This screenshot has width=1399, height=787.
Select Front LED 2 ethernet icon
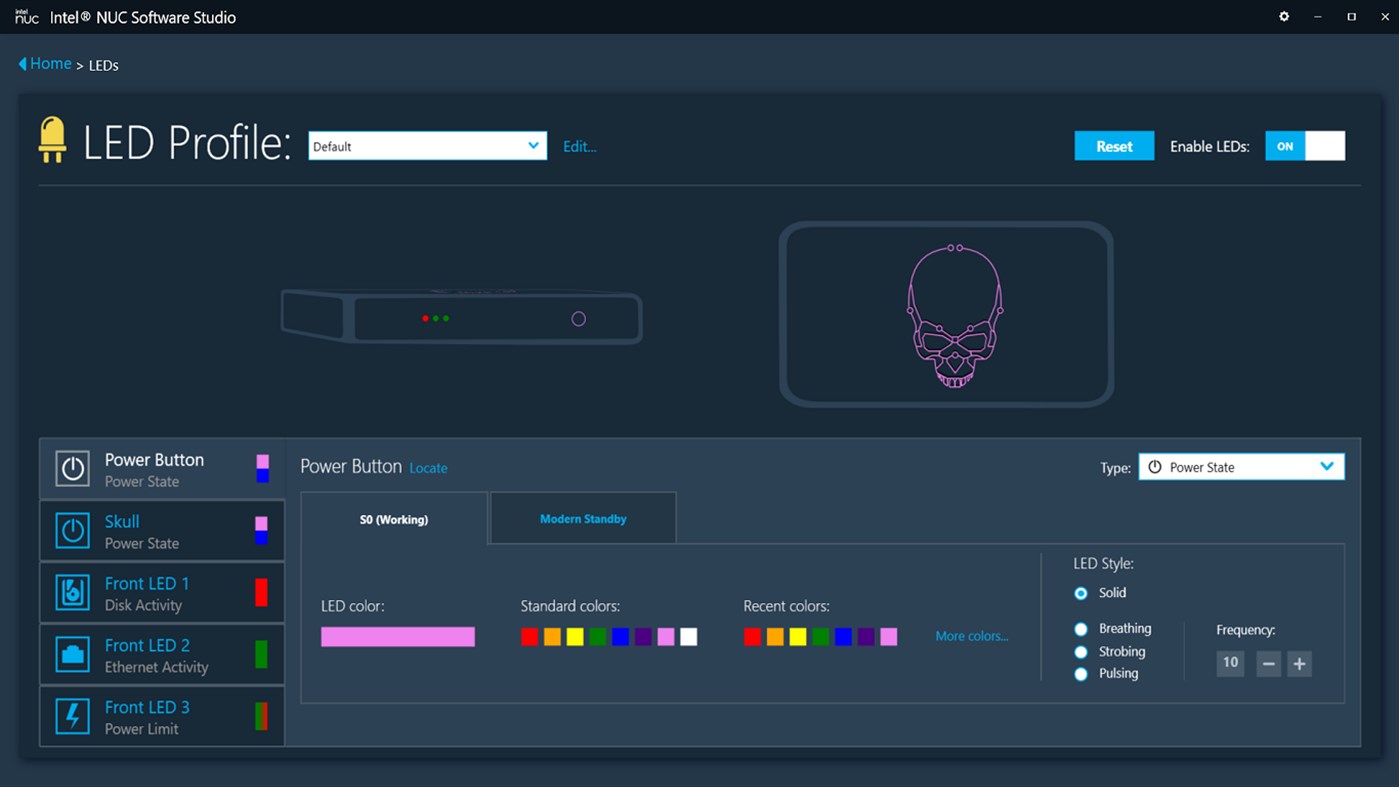point(72,655)
